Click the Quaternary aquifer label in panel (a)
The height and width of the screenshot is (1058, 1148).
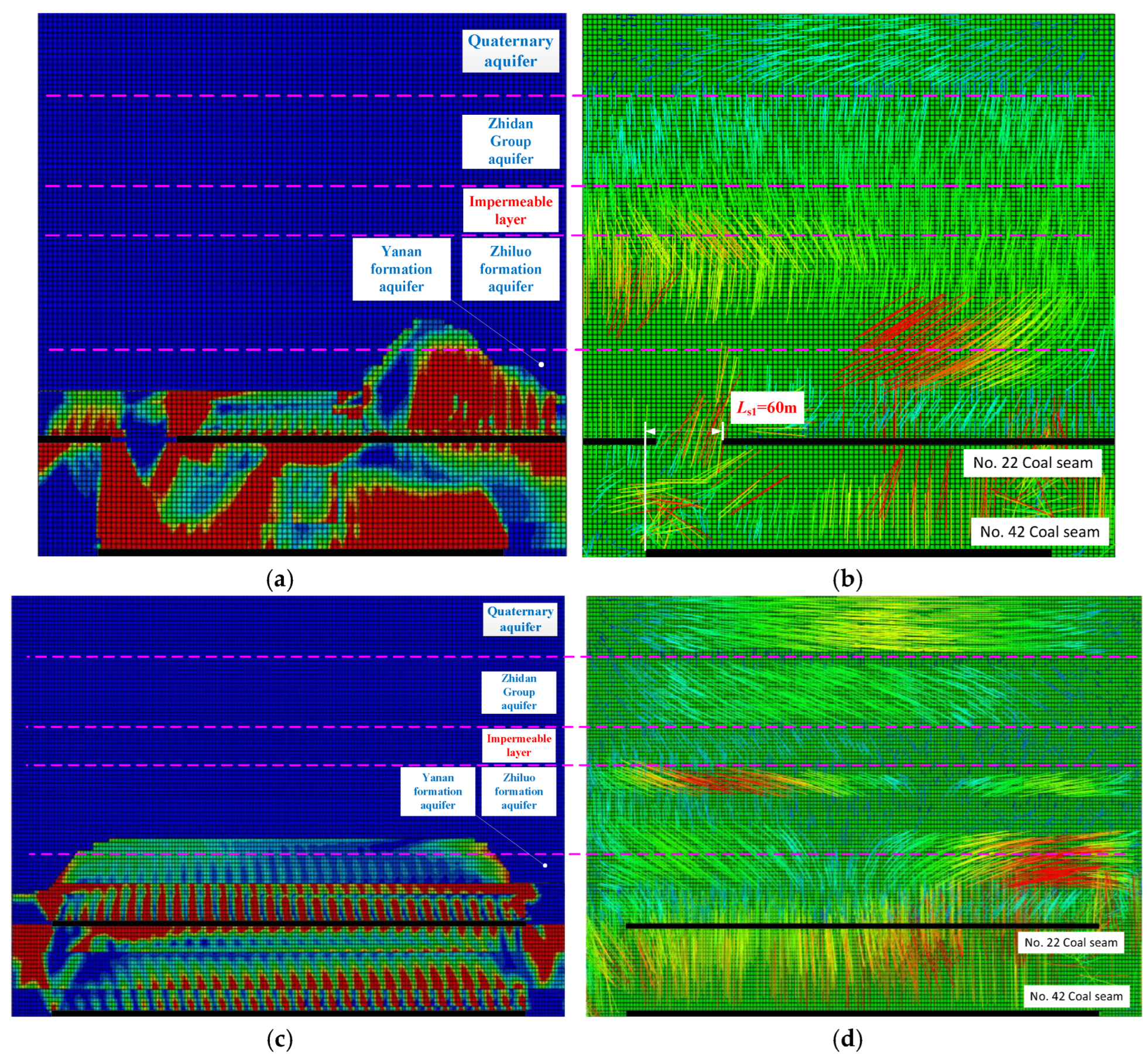tap(510, 51)
